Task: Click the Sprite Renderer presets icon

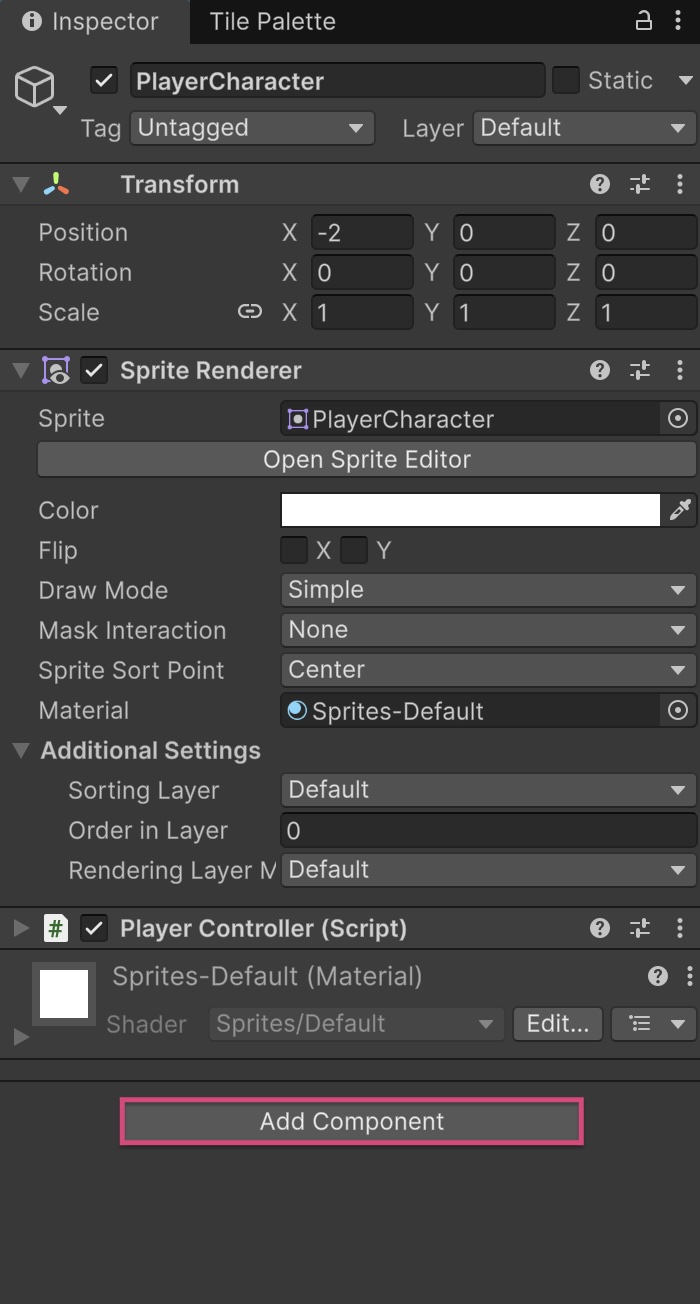Action: tap(640, 370)
